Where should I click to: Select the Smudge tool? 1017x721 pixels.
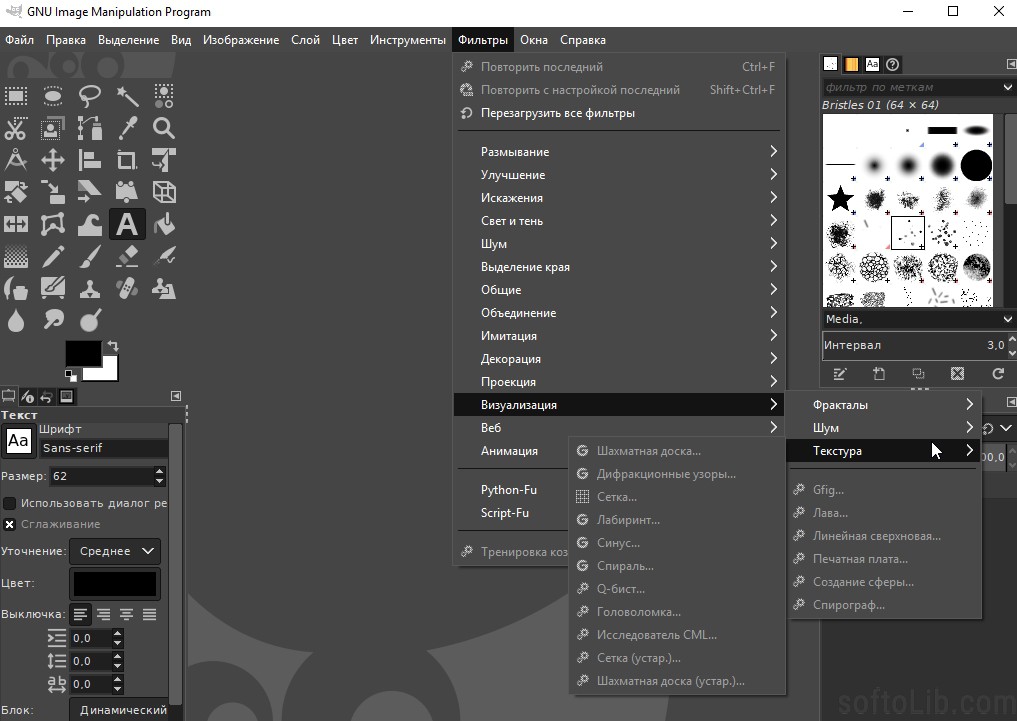(53, 320)
